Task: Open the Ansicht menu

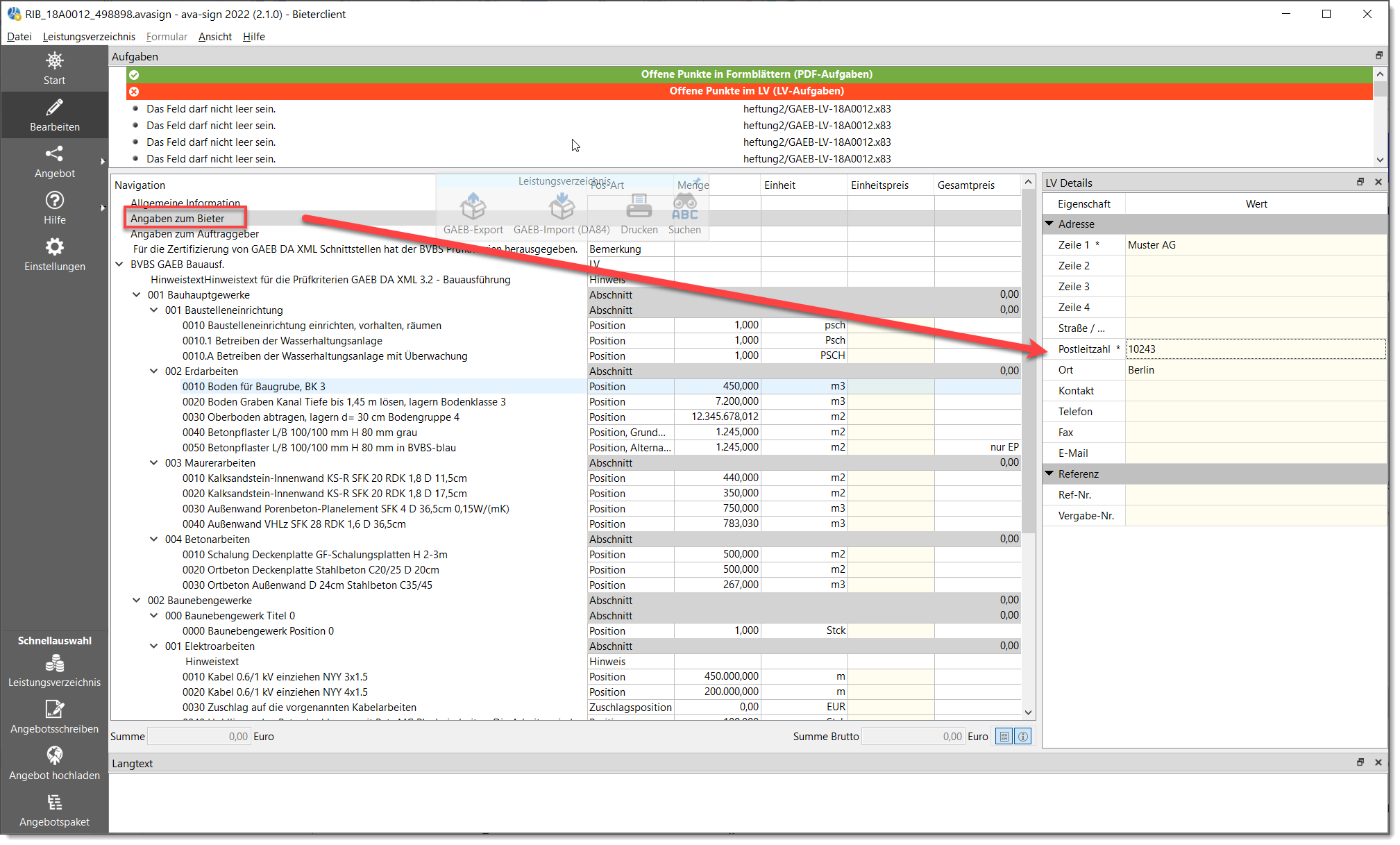Action: tap(215, 36)
